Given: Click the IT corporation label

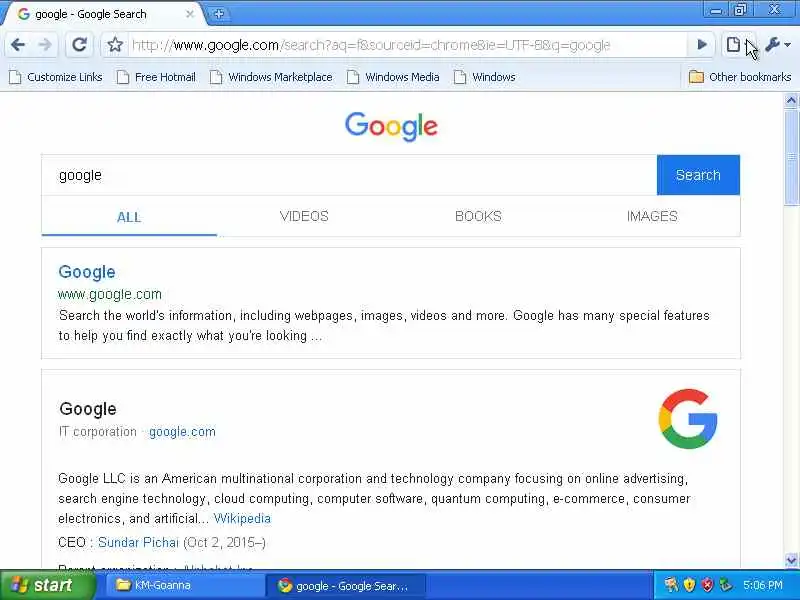Looking at the screenshot, I should coord(97,432).
